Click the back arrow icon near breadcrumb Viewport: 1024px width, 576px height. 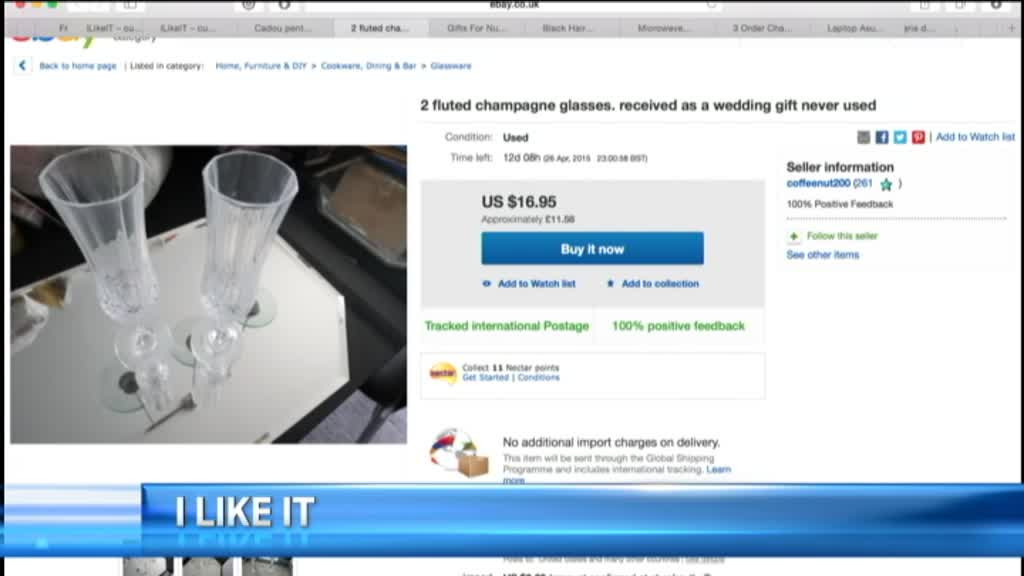point(22,65)
